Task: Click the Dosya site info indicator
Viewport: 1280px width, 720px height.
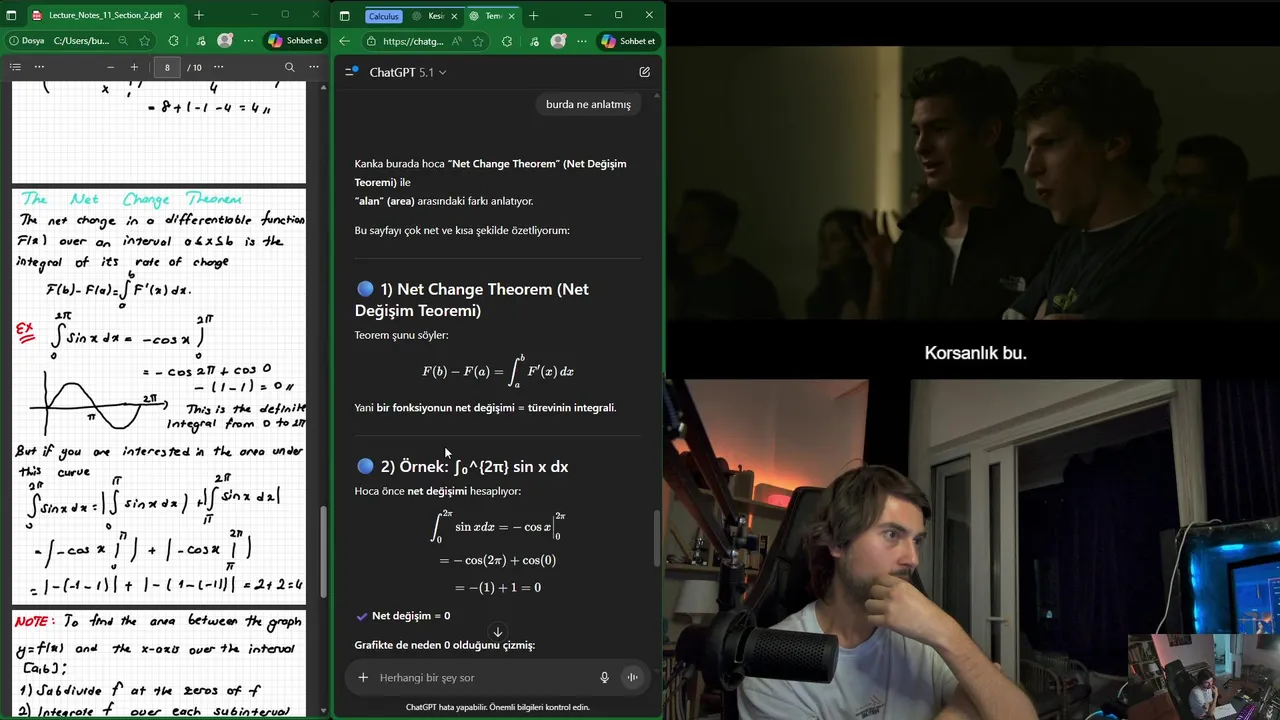Action: click(25, 41)
